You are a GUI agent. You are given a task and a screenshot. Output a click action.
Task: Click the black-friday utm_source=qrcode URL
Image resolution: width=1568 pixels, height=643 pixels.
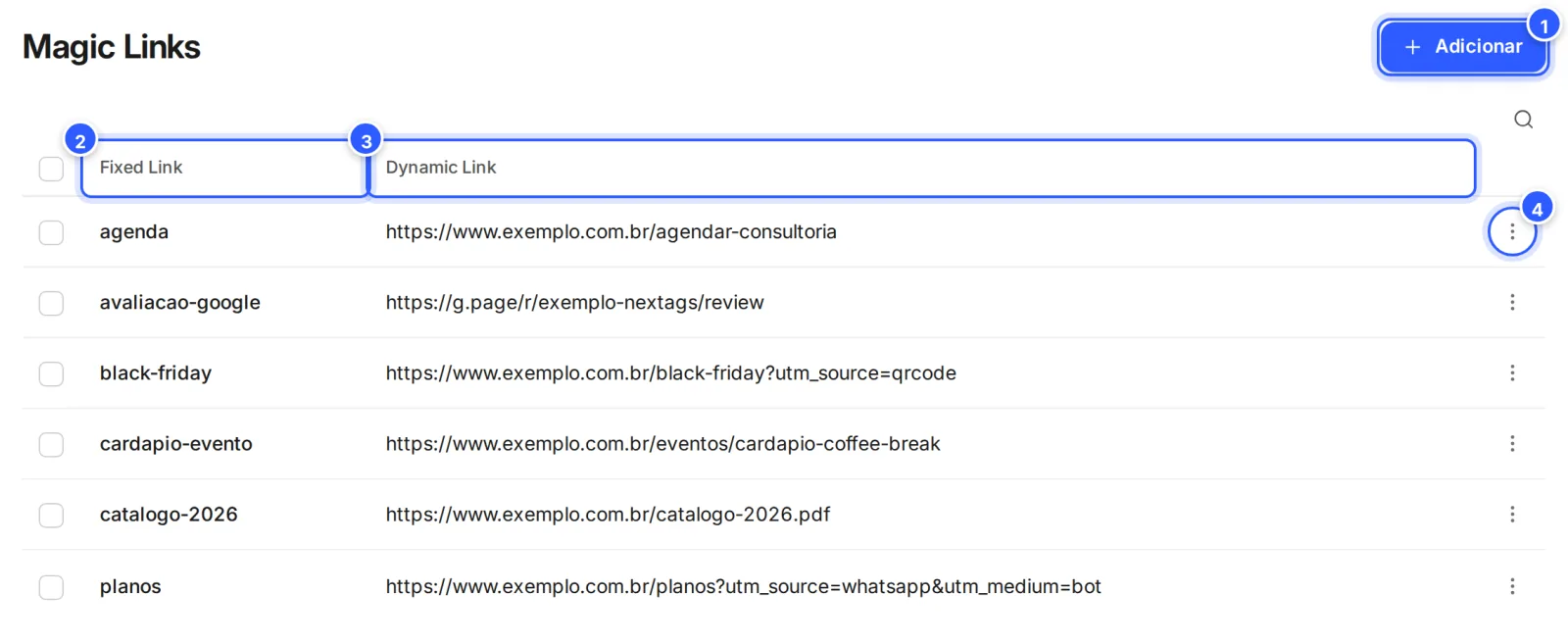pos(671,373)
